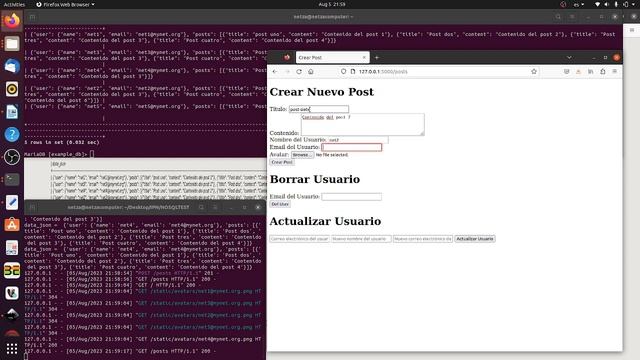The width and height of the screenshot is (640, 360).
Task: Open Ubuntu Software from the dock
Action: (12, 225)
